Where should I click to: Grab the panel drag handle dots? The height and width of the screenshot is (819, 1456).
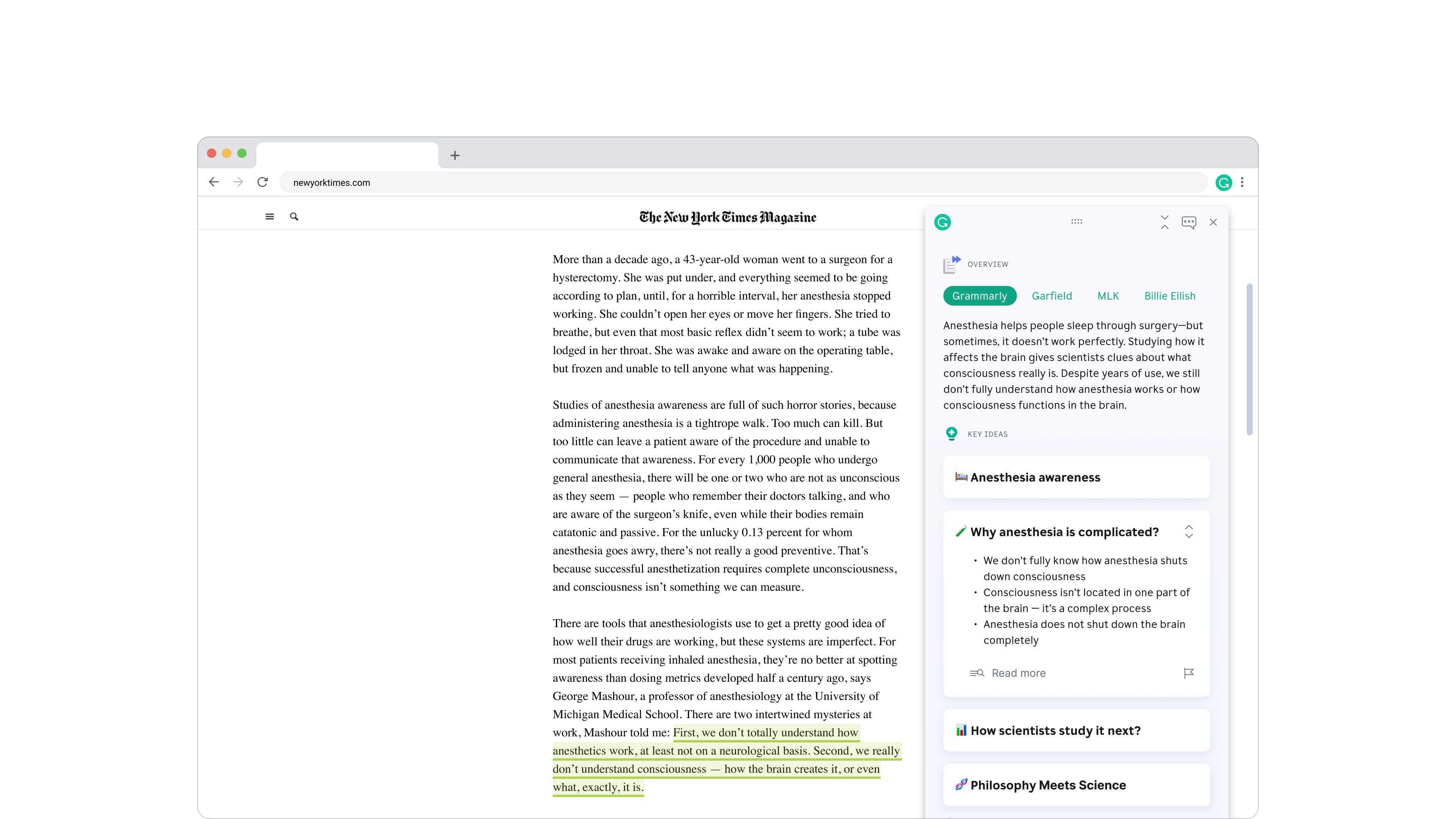(1077, 221)
